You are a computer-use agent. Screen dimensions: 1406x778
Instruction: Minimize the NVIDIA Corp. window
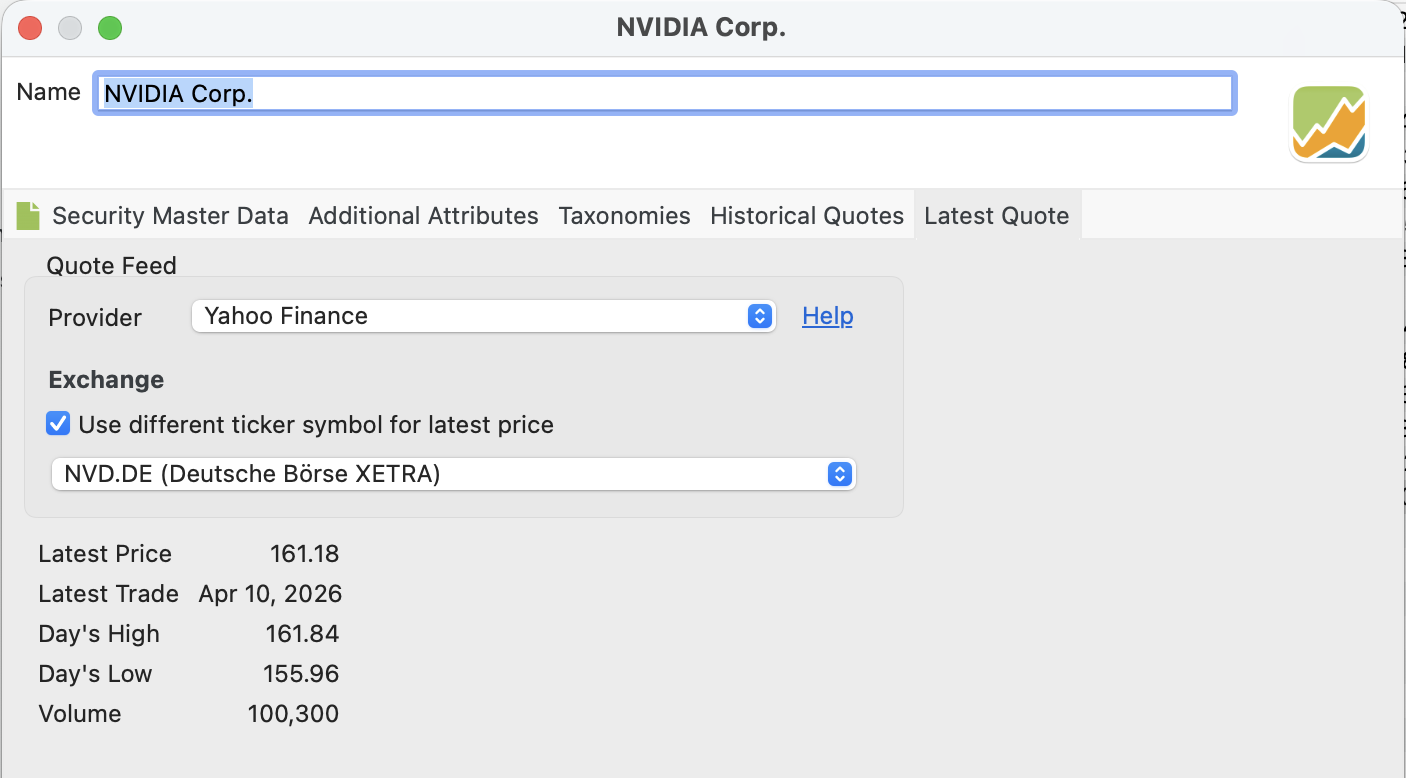click(x=70, y=28)
